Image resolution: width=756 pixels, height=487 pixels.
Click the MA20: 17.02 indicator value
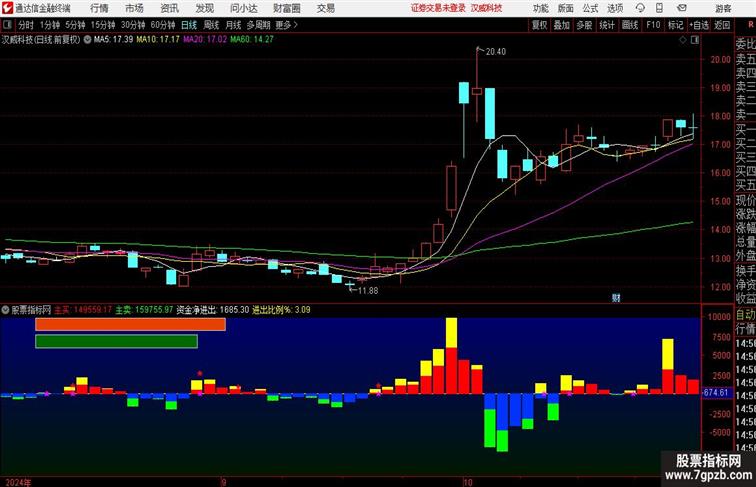point(205,40)
